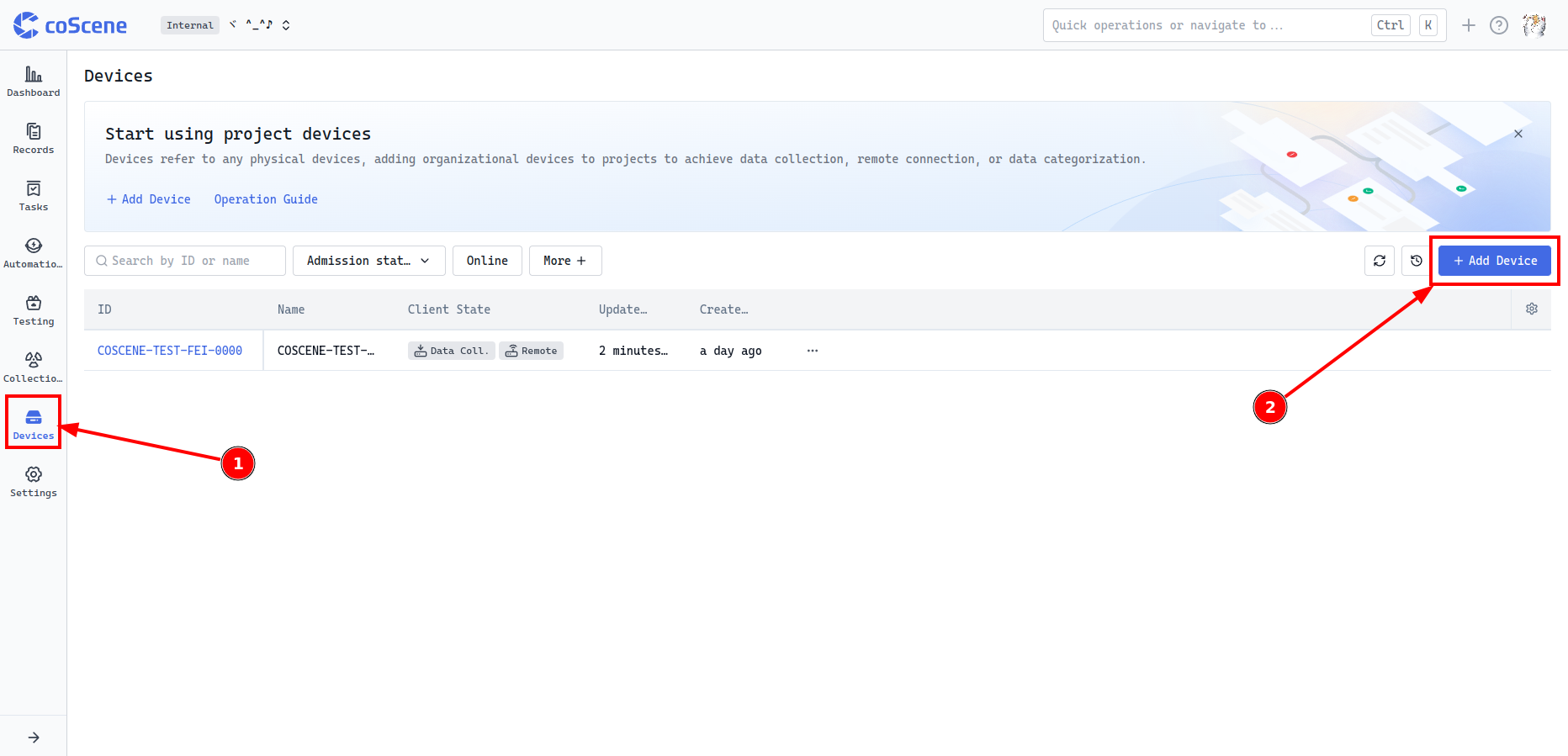Open the history clock icon
This screenshot has height=756, width=1568.
coord(1417,261)
